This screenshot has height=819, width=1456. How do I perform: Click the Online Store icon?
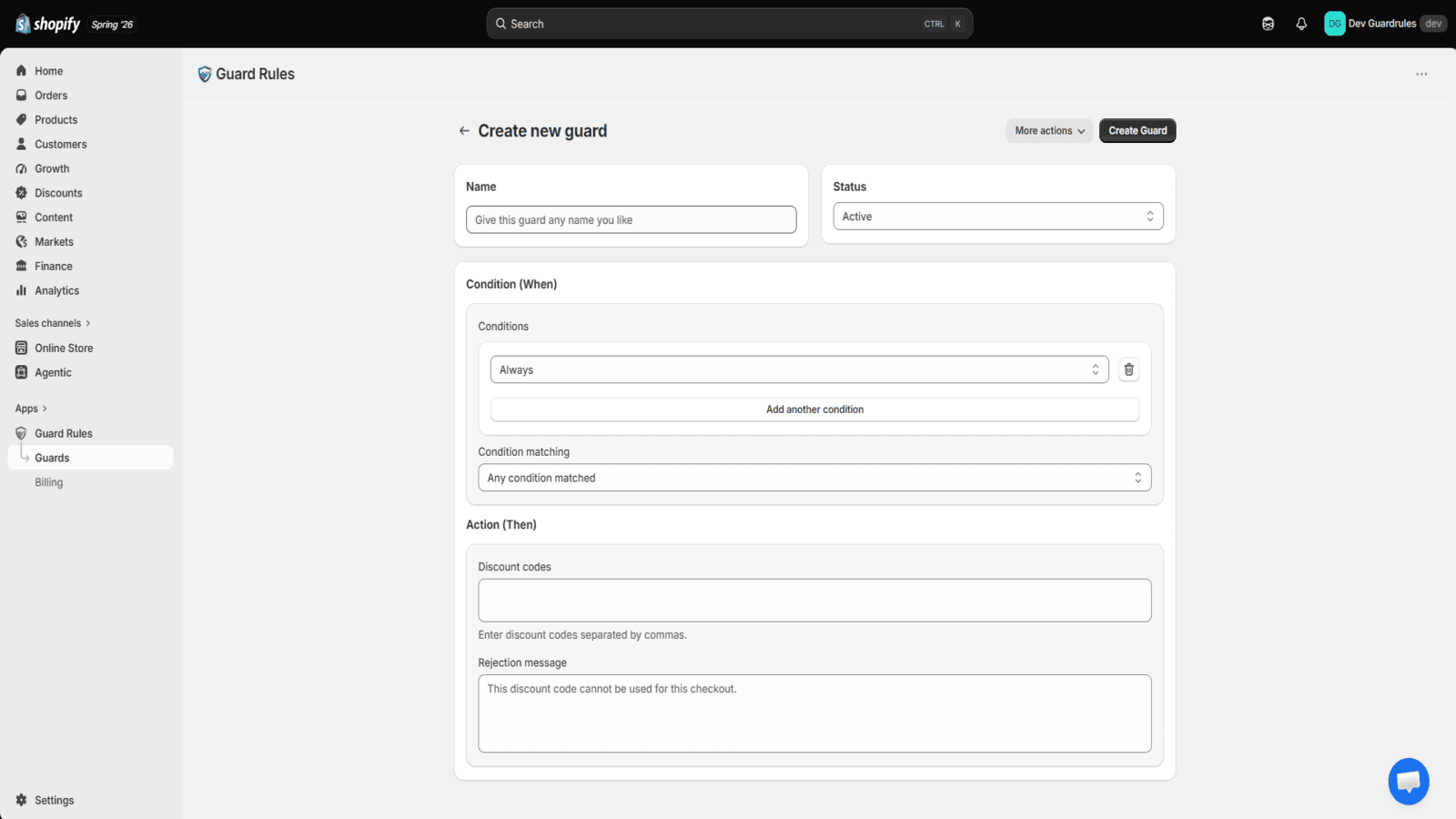(21, 348)
